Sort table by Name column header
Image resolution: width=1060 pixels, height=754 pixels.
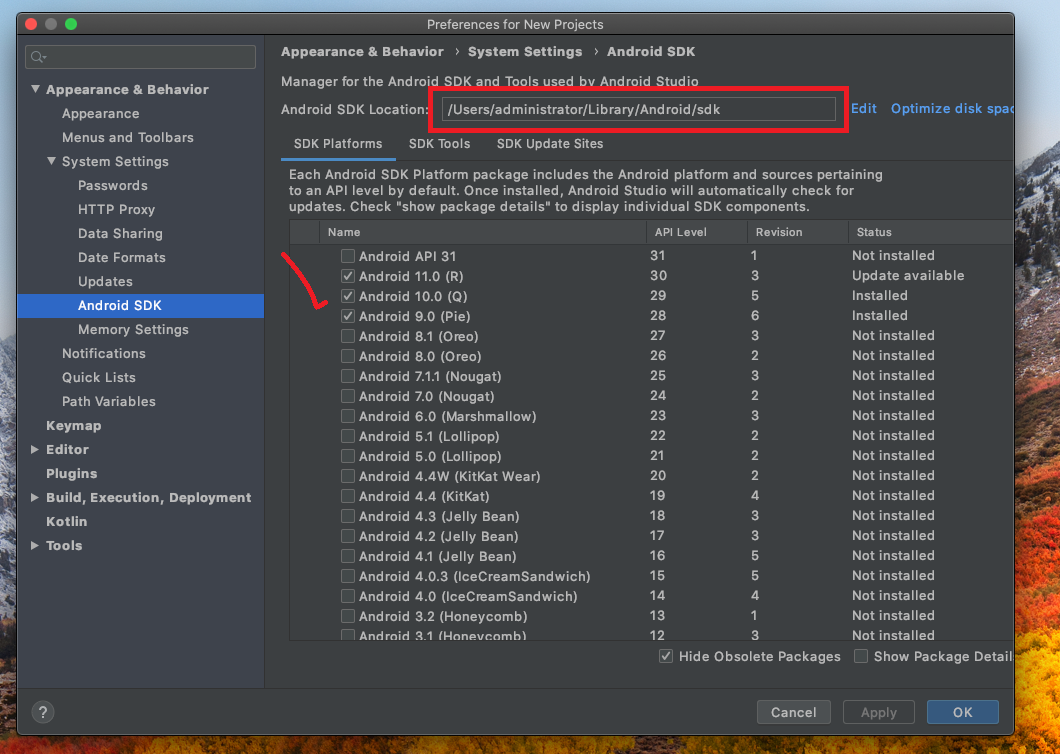click(x=483, y=232)
